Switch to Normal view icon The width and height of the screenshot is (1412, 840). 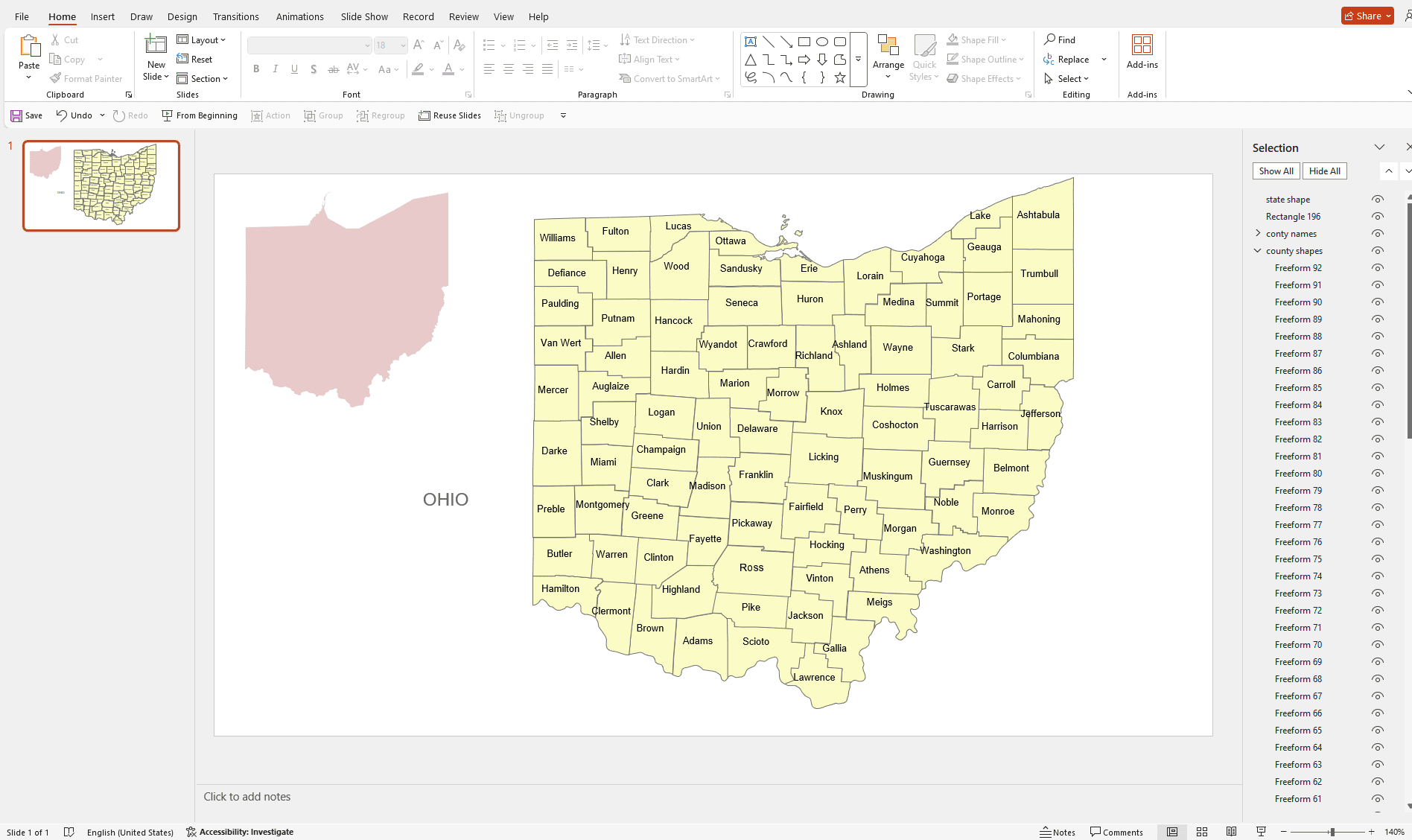[1172, 832]
